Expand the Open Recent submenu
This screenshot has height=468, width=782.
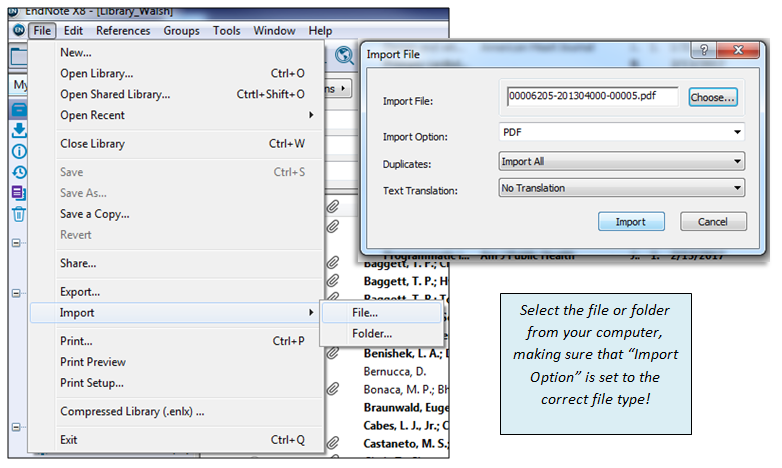coord(311,115)
